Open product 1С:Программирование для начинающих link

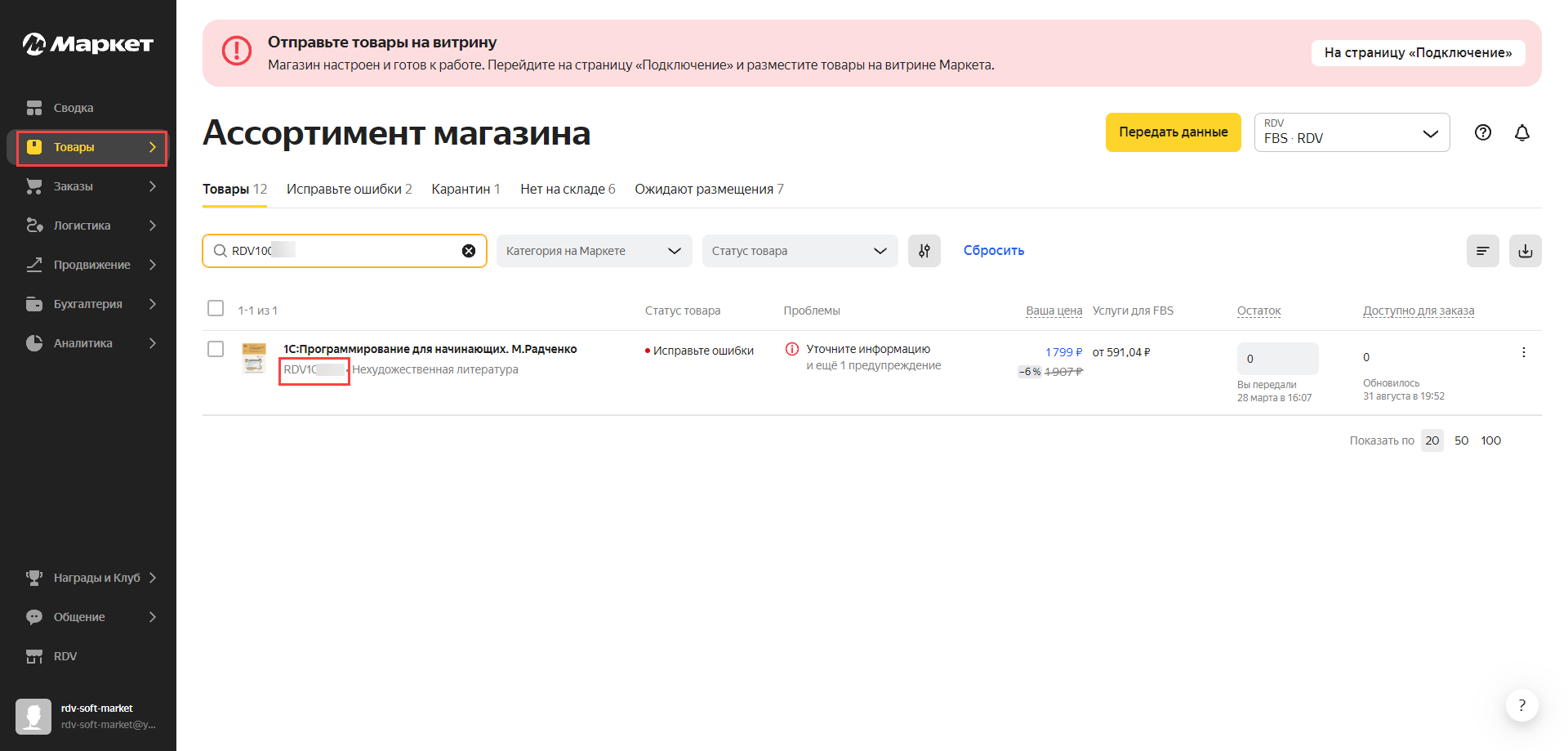pyautogui.click(x=430, y=349)
